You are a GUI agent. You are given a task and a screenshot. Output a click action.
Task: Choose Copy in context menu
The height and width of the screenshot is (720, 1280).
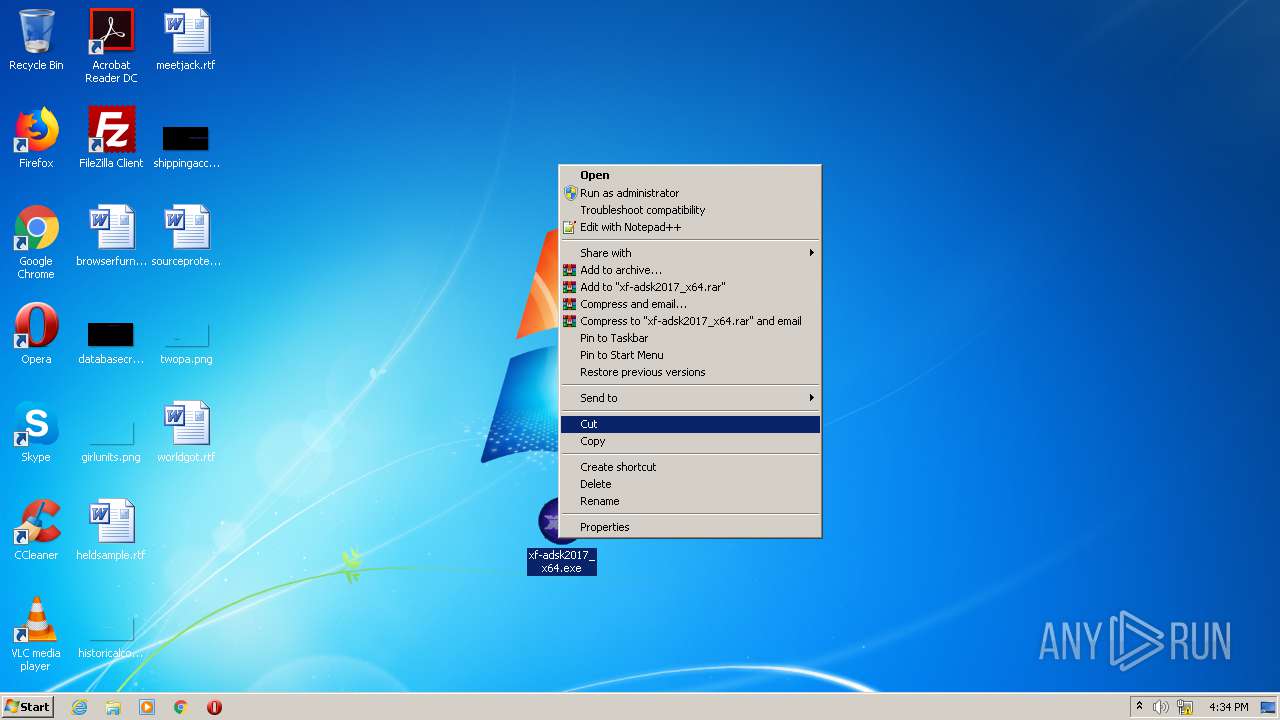(x=690, y=441)
